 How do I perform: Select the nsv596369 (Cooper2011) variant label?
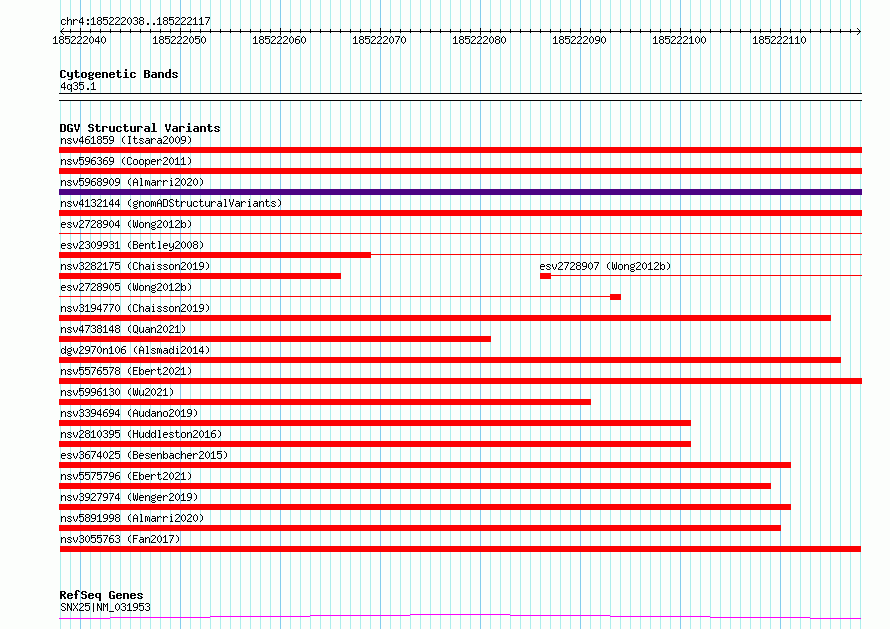click(126, 161)
